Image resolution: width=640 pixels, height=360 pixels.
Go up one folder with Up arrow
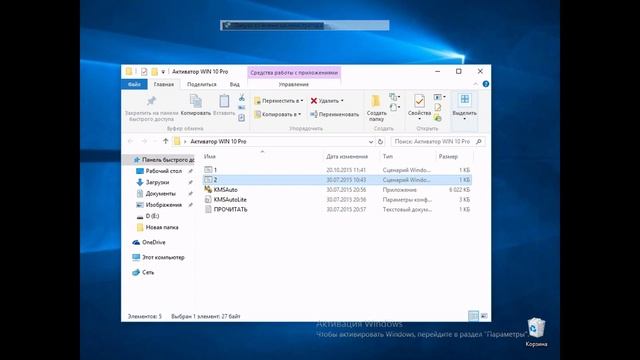[x=165, y=141]
